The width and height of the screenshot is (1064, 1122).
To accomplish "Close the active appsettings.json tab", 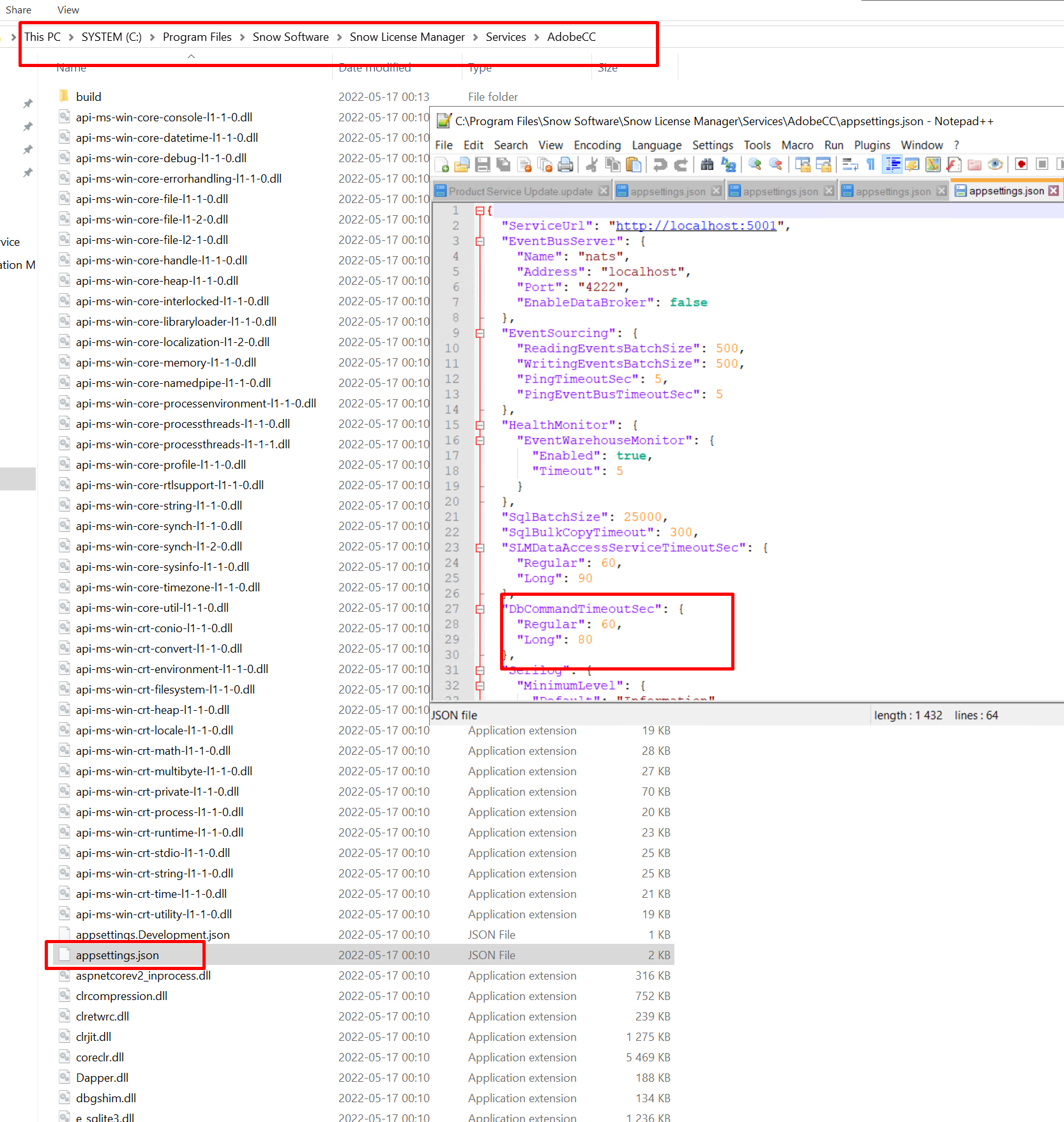I will pos(1054,191).
